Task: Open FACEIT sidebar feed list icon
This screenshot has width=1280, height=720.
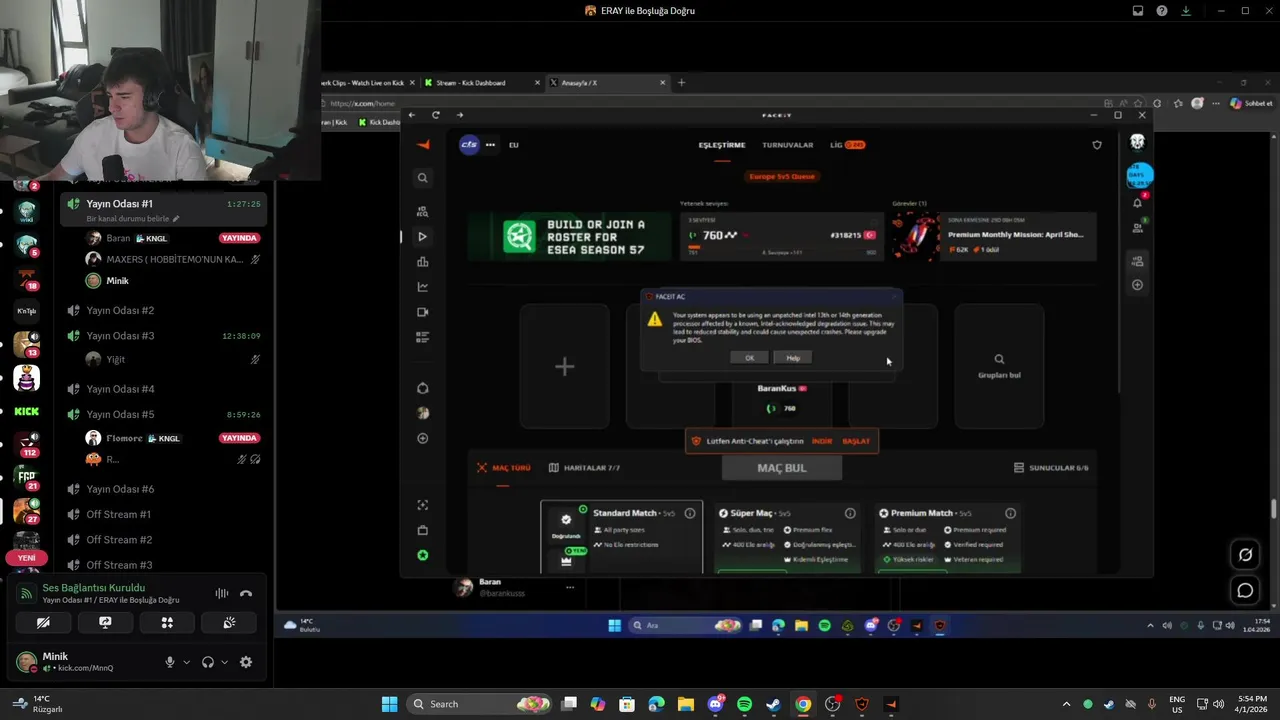Action: point(423,337)
